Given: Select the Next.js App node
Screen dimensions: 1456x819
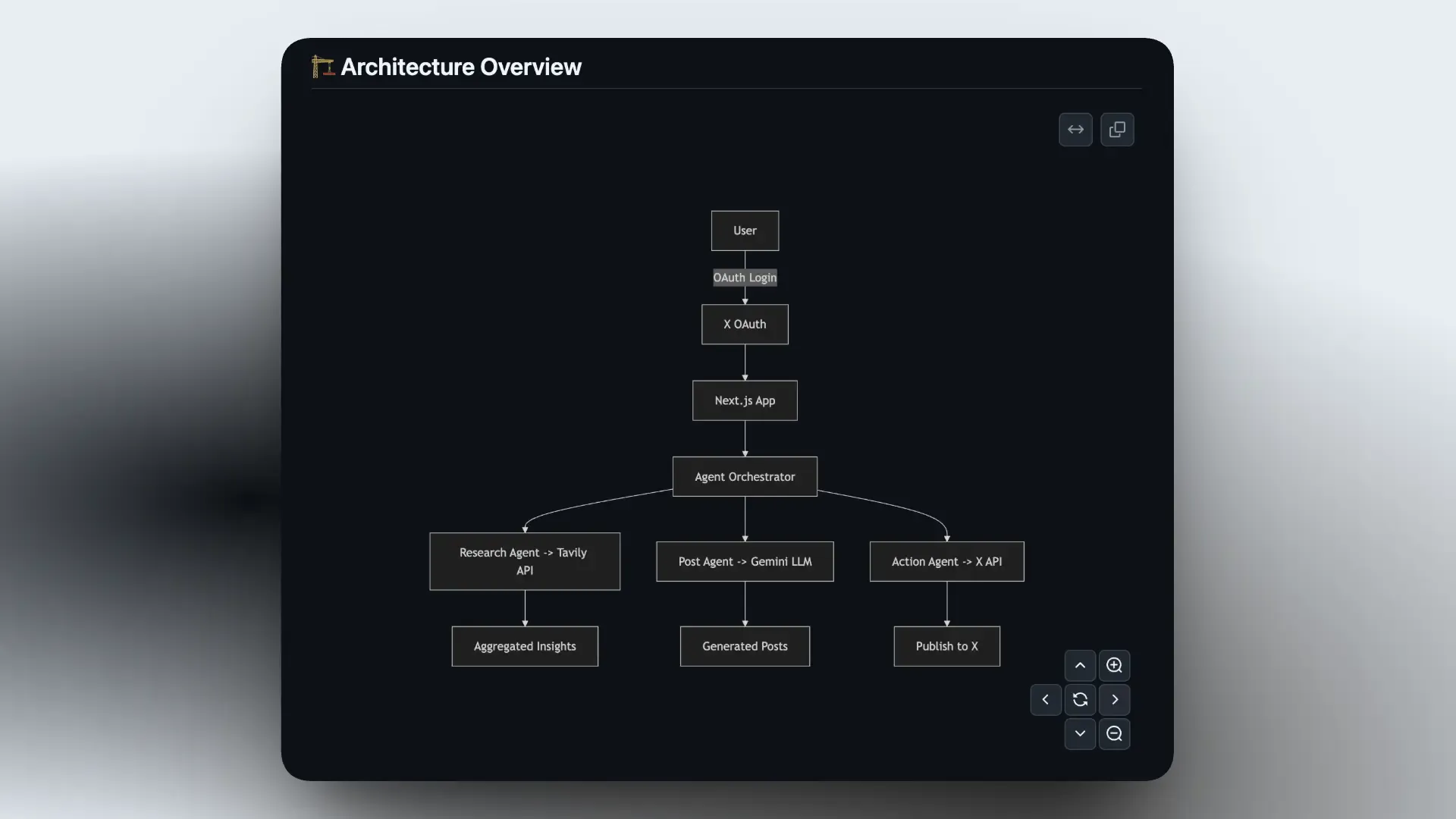Looking at the screenshot, I should coord(745,400).
